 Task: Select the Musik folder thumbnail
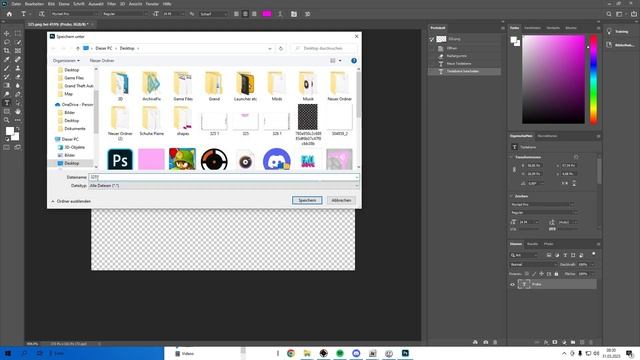coord(308,86)
